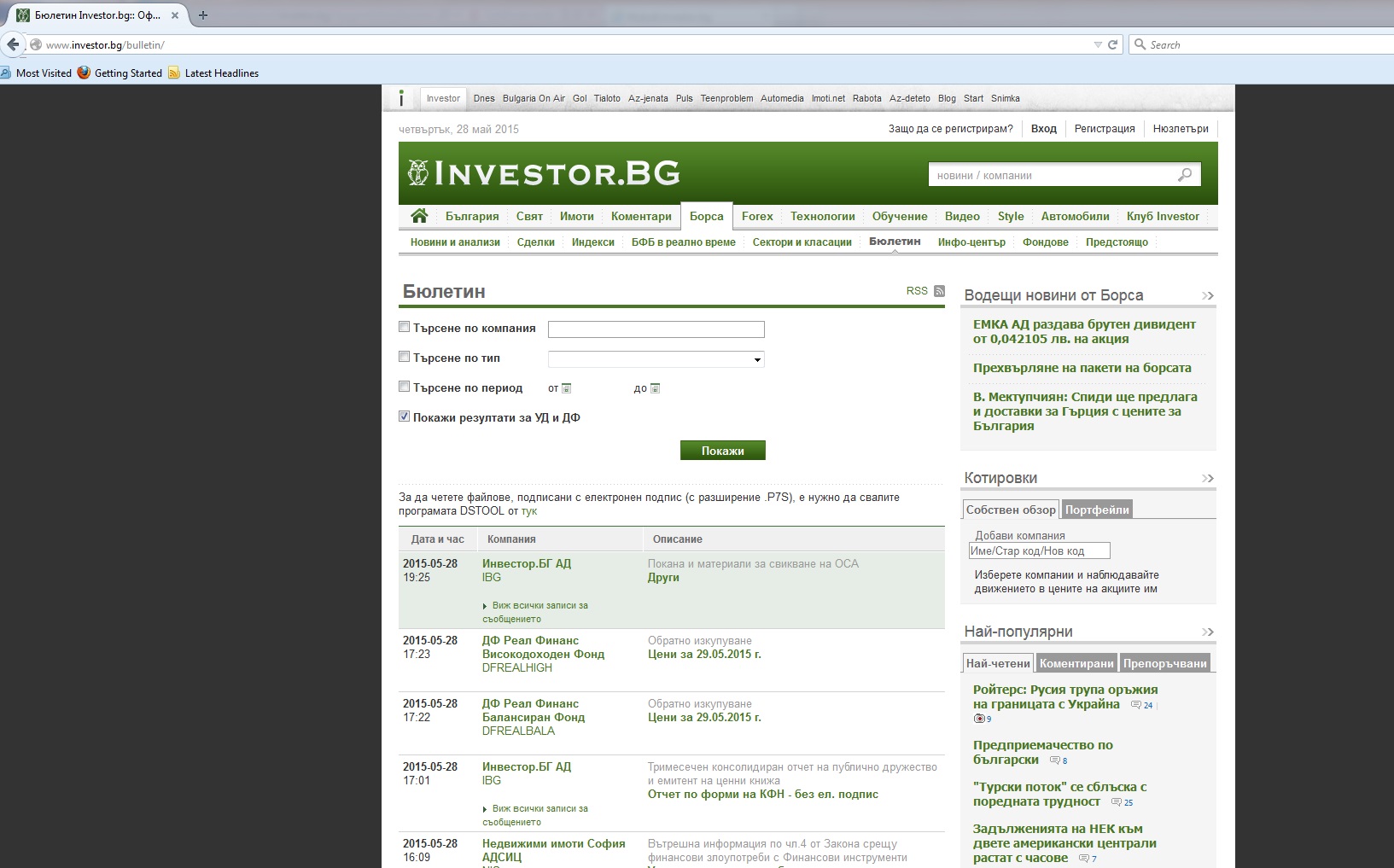1394x868 pixels.
Task: Open the България menu item
Action: point(472,216)
